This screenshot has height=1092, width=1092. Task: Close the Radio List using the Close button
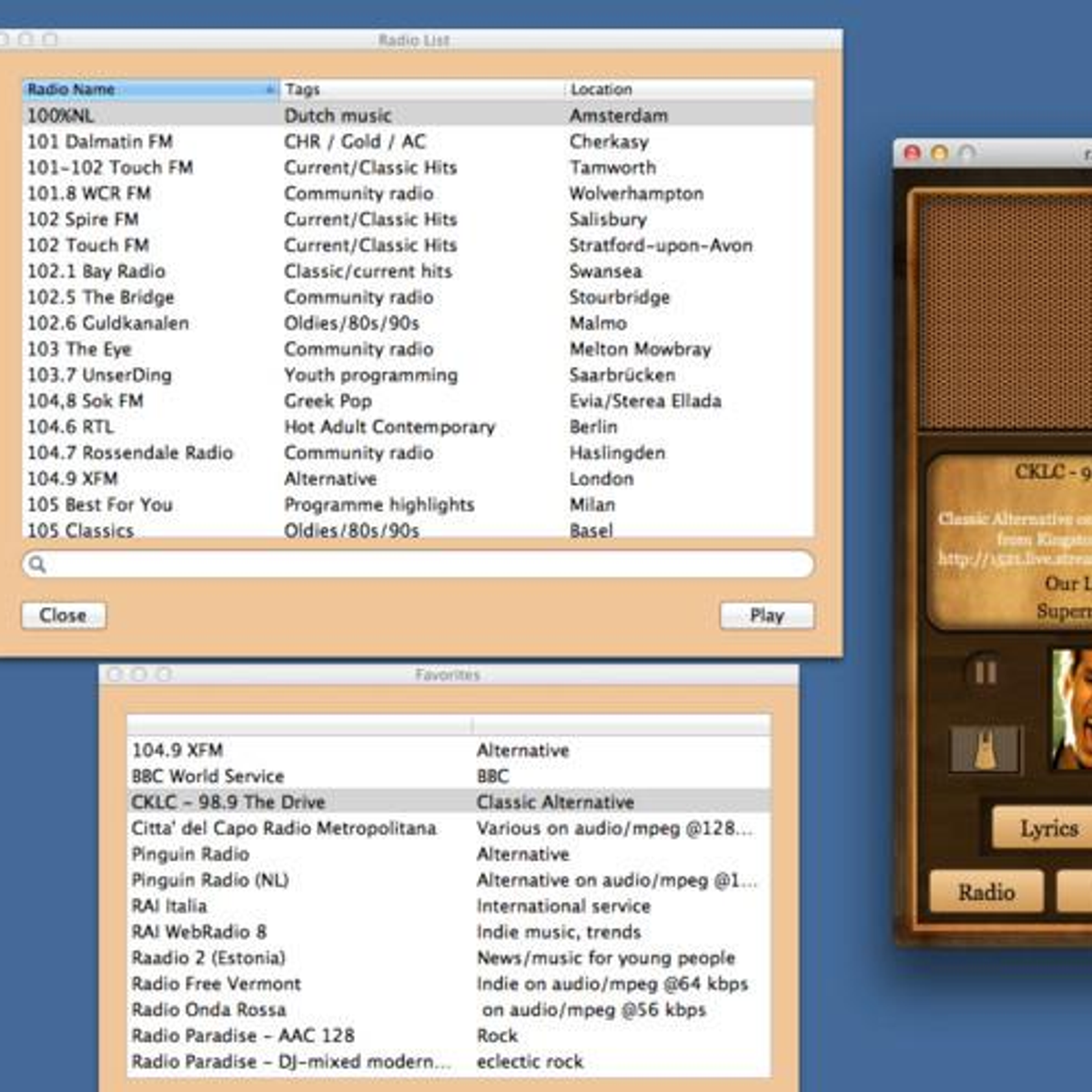click(63, 615)
